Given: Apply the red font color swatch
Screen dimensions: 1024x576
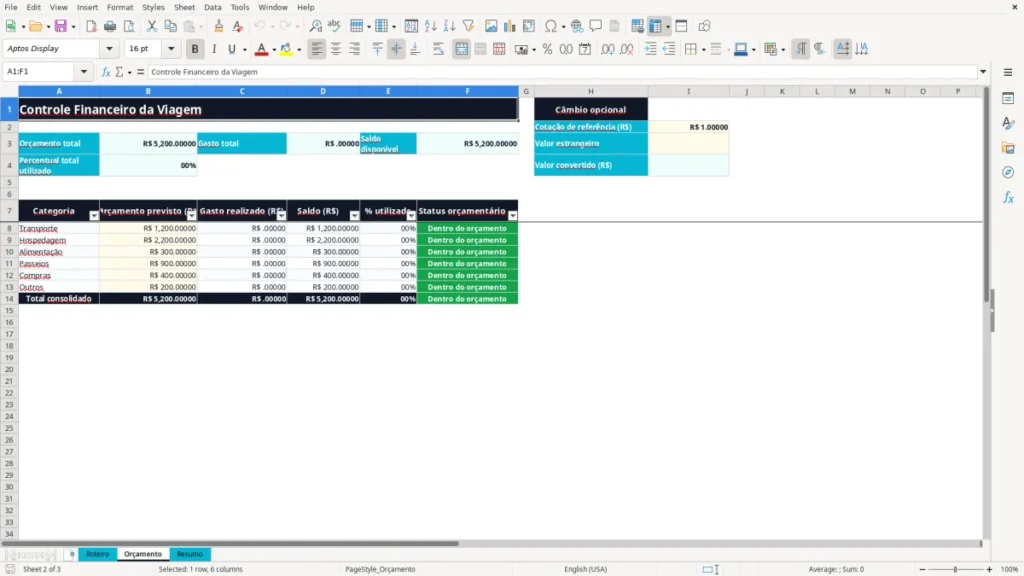Looking at the screenshot, I should pyautogui.click(x=261, y=49).
